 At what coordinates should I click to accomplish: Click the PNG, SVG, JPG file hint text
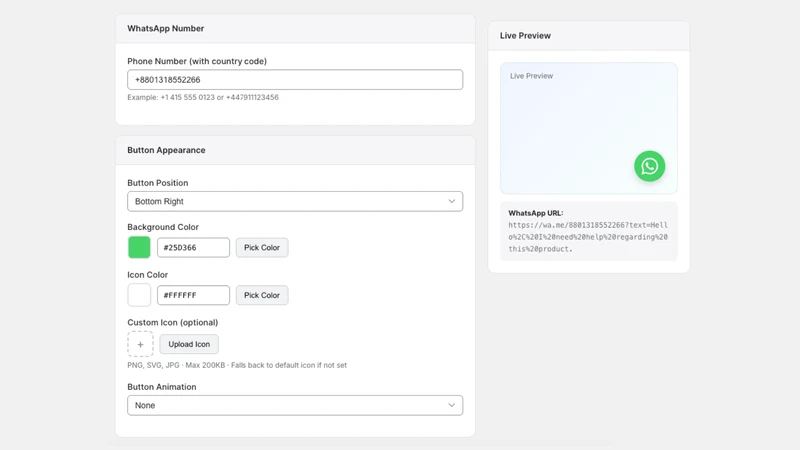(x=237, y=365)
